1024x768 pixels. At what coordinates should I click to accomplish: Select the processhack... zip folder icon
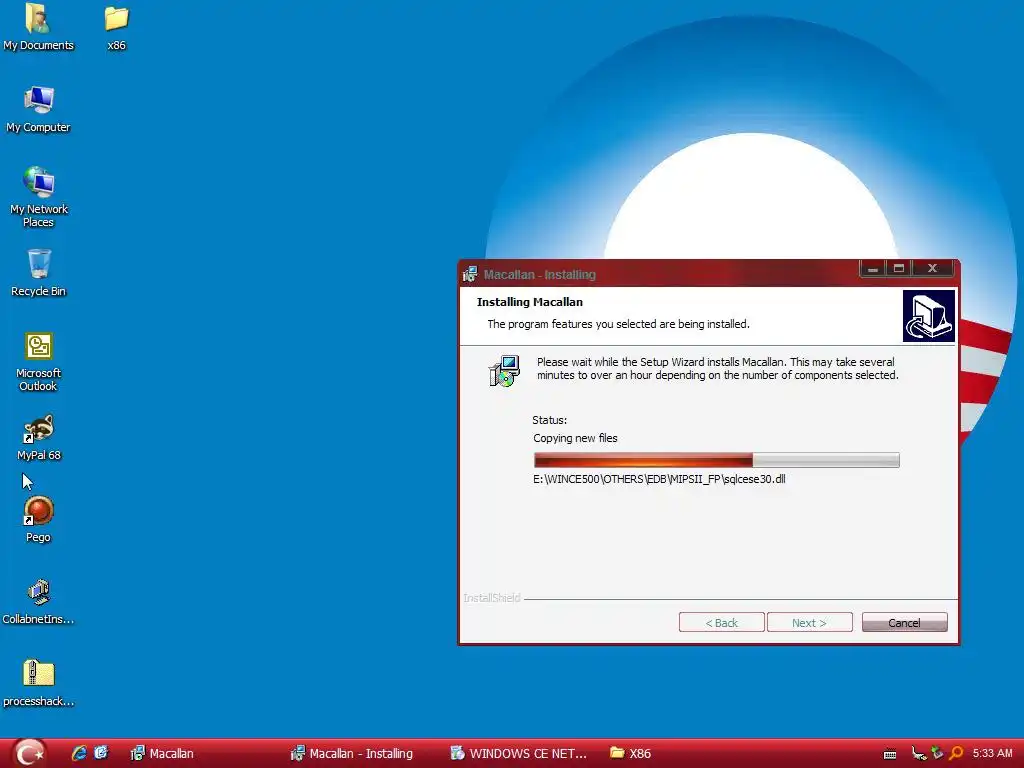[39, 683]
